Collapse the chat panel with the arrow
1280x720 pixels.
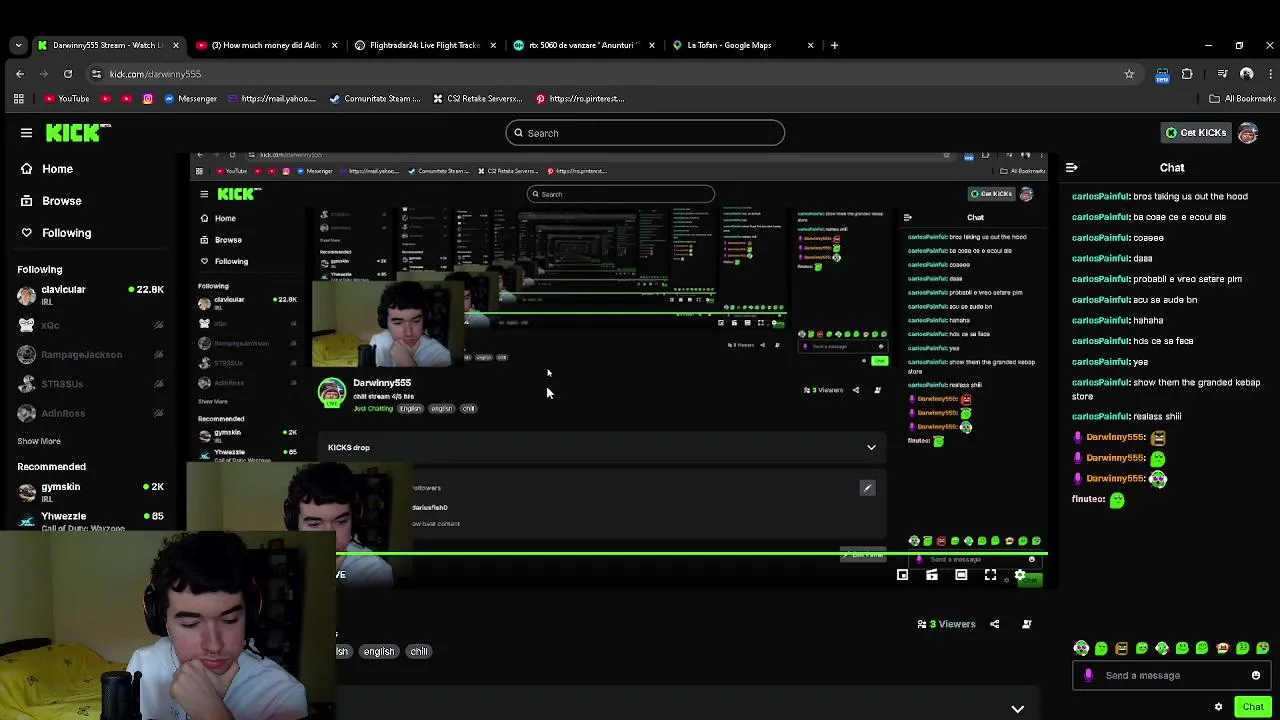click(x=1071, y=168)
